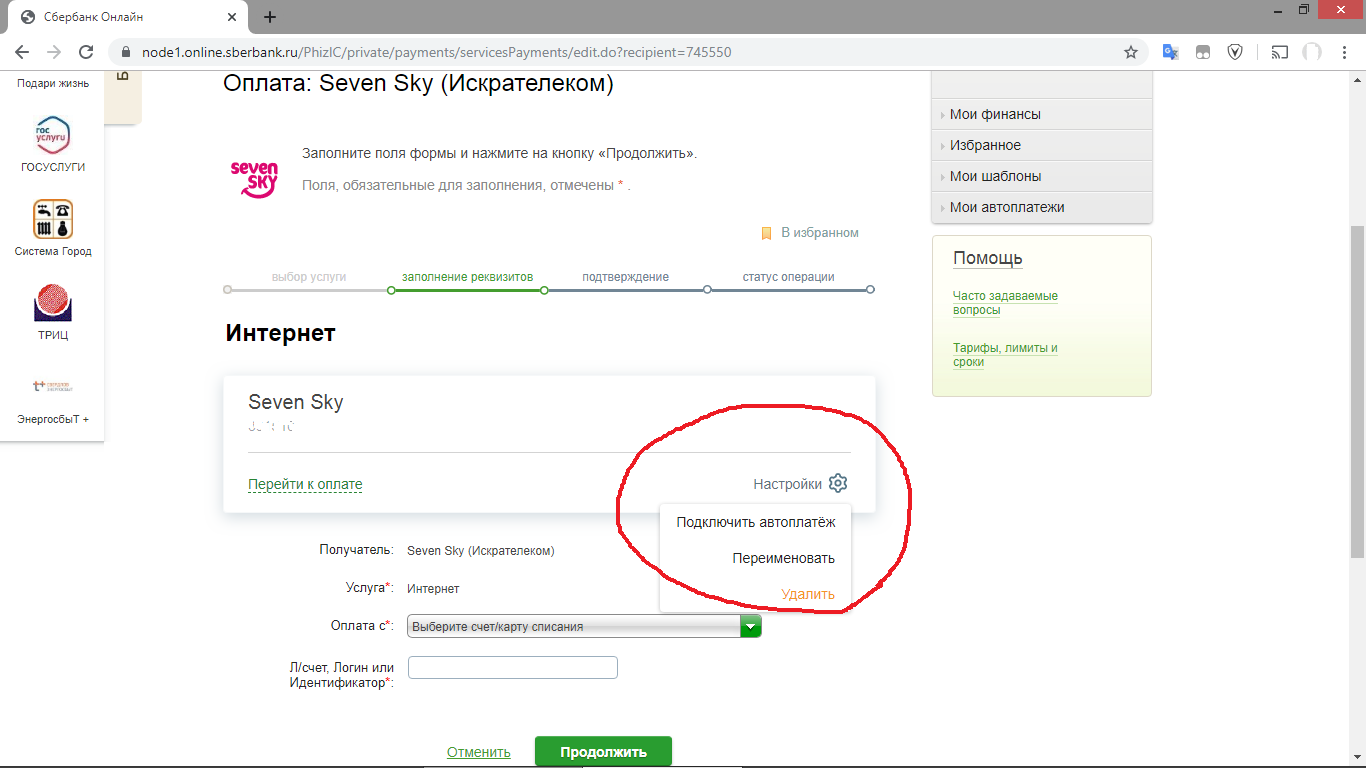The image size is (1368, 768).
Task: Click the browser address bar
Action: [618, 52]
